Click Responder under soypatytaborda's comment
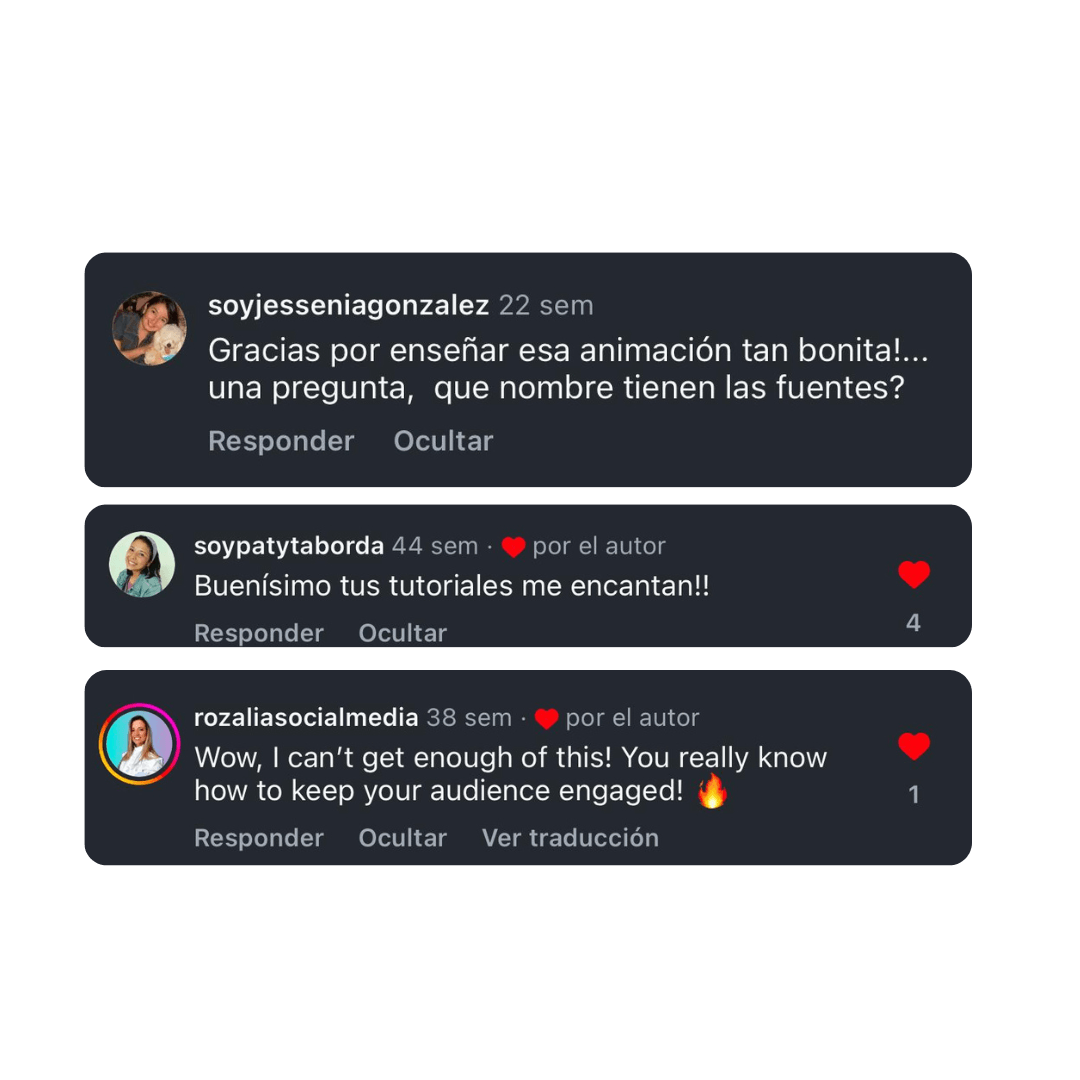The height and width of the screenshot is (1080, 1080). tap(259, 632)
